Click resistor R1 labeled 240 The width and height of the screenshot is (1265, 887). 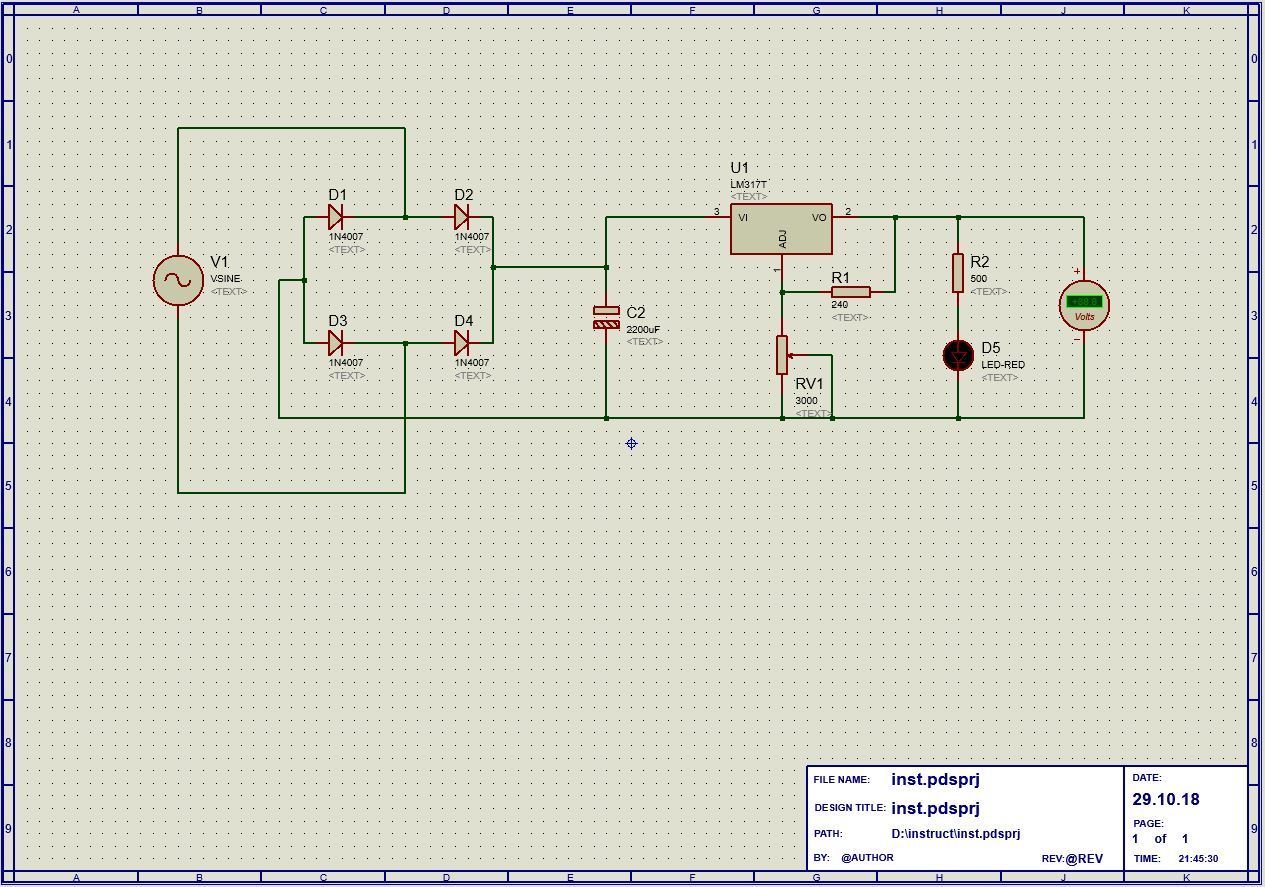851,292
